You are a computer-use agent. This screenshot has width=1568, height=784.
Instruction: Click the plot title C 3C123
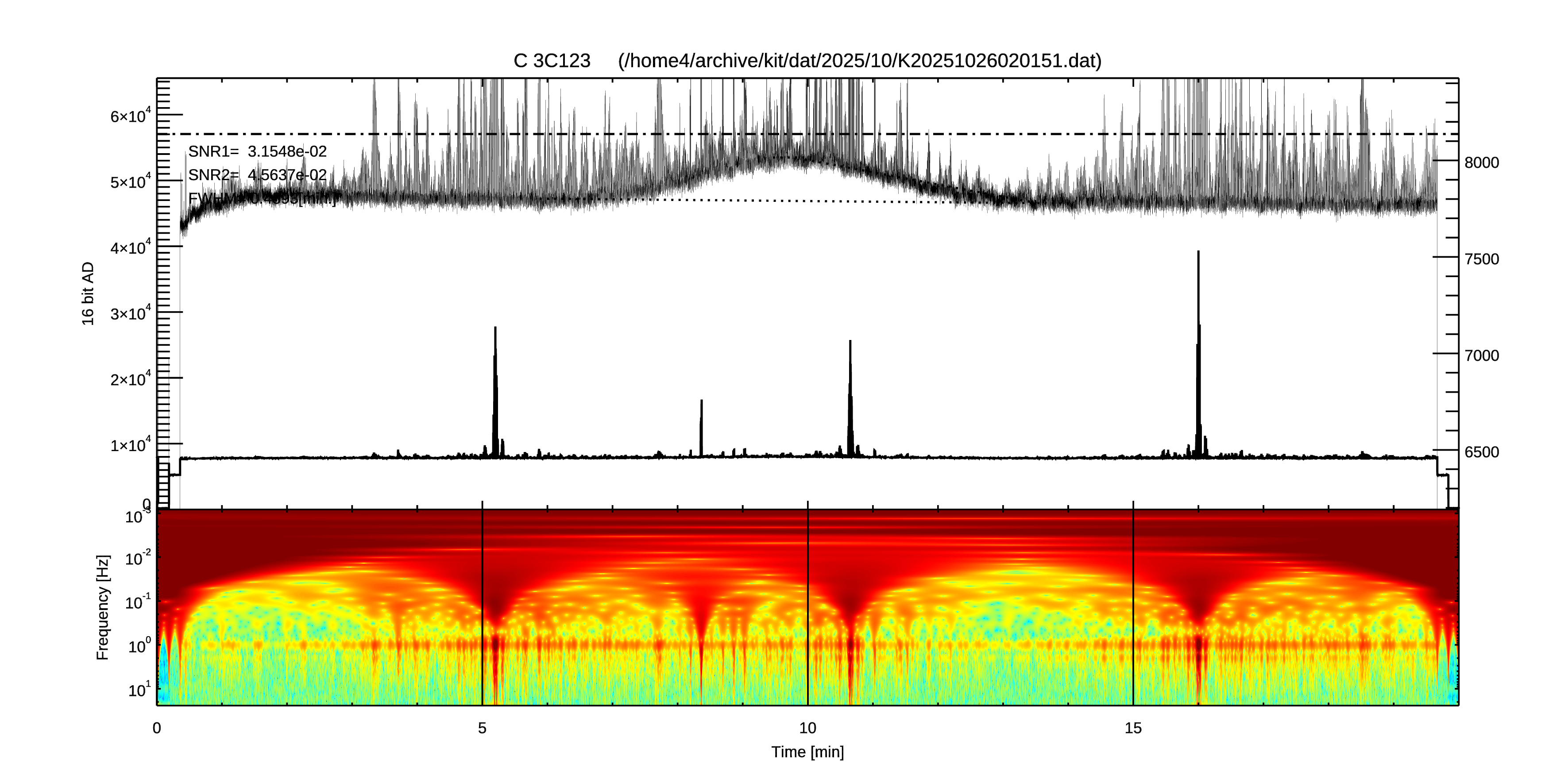click(x=552, y=61)
